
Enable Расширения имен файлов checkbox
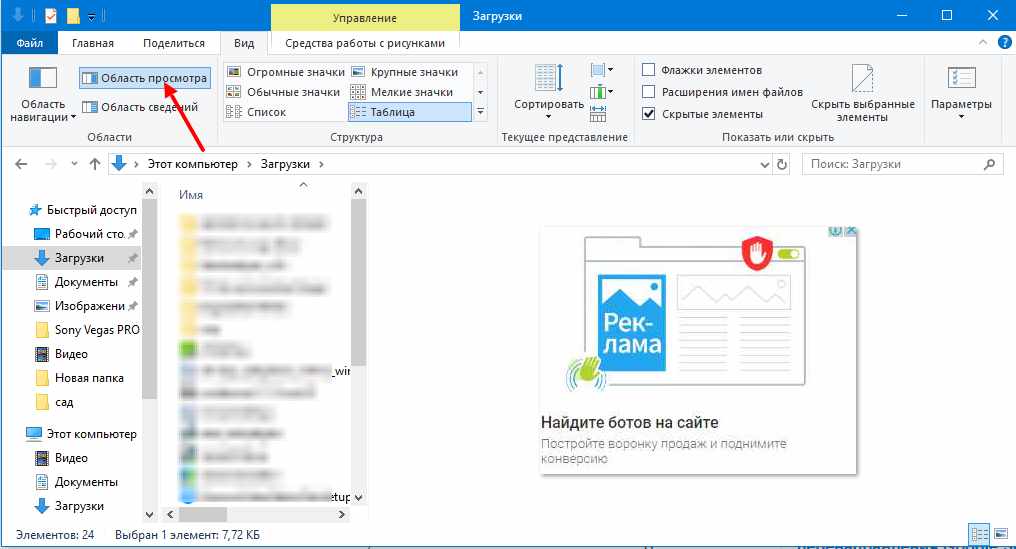coord(648,92)
